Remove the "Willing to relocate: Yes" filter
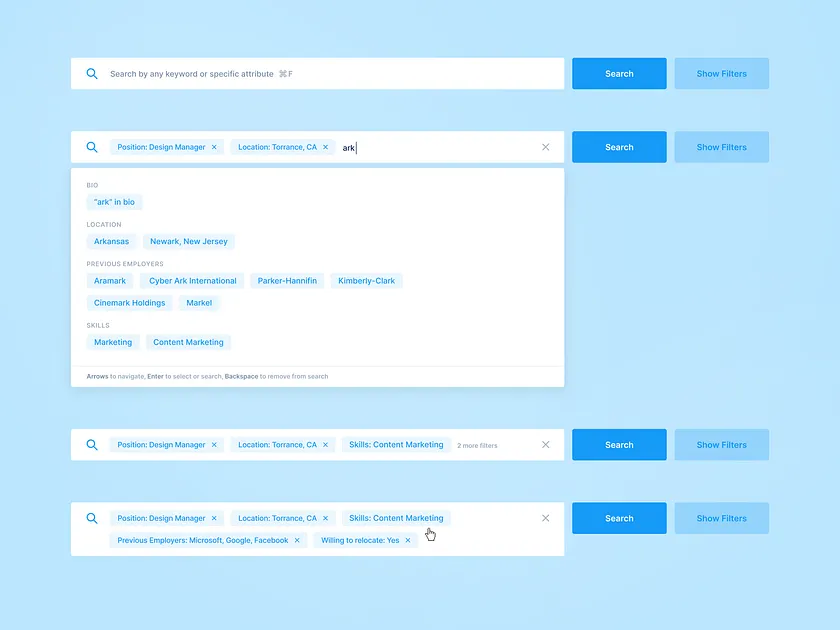Viewport: 840px width, 630px height. [x=407, y=539]
